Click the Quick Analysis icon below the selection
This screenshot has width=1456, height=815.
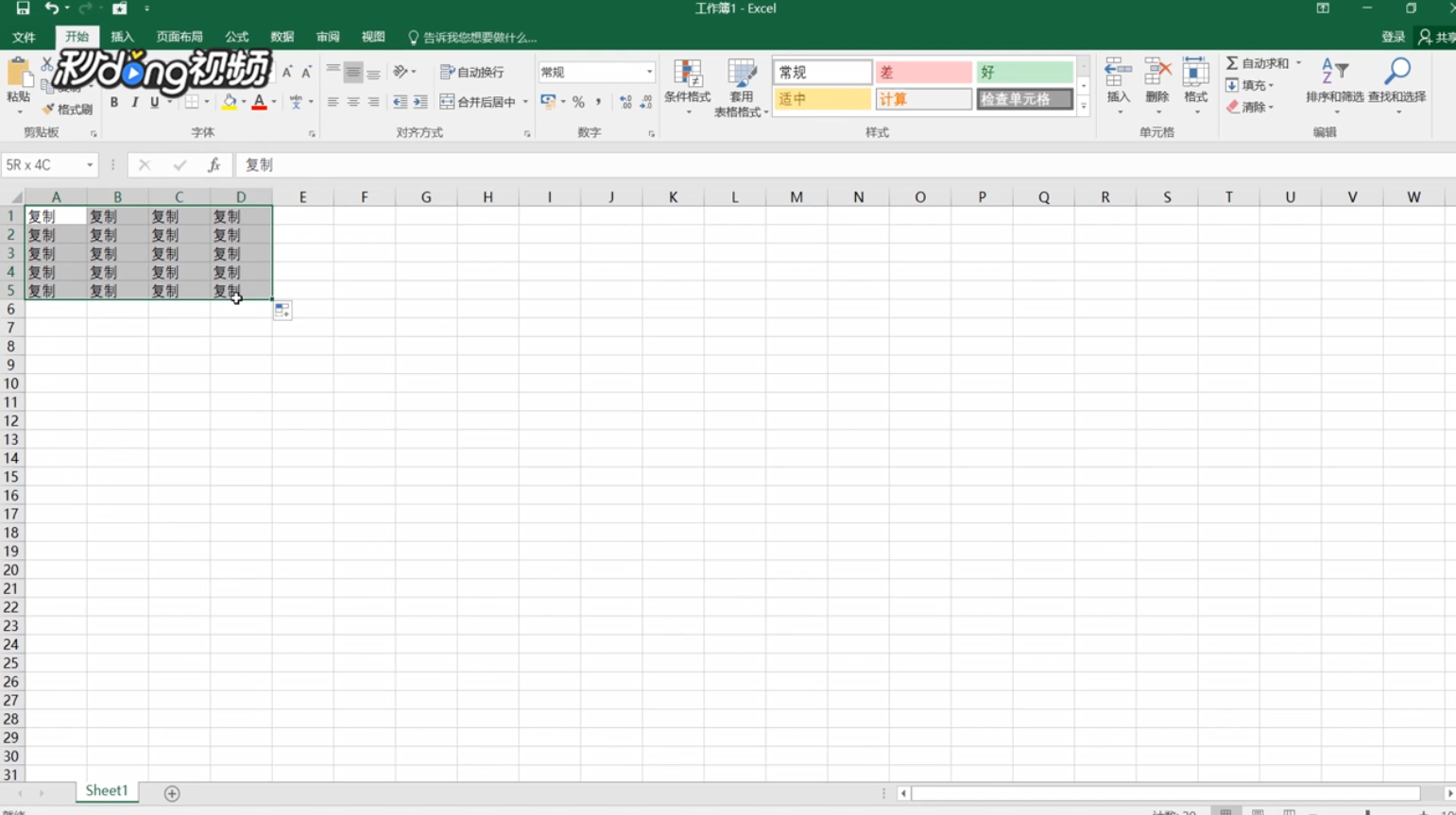[283, 311]
